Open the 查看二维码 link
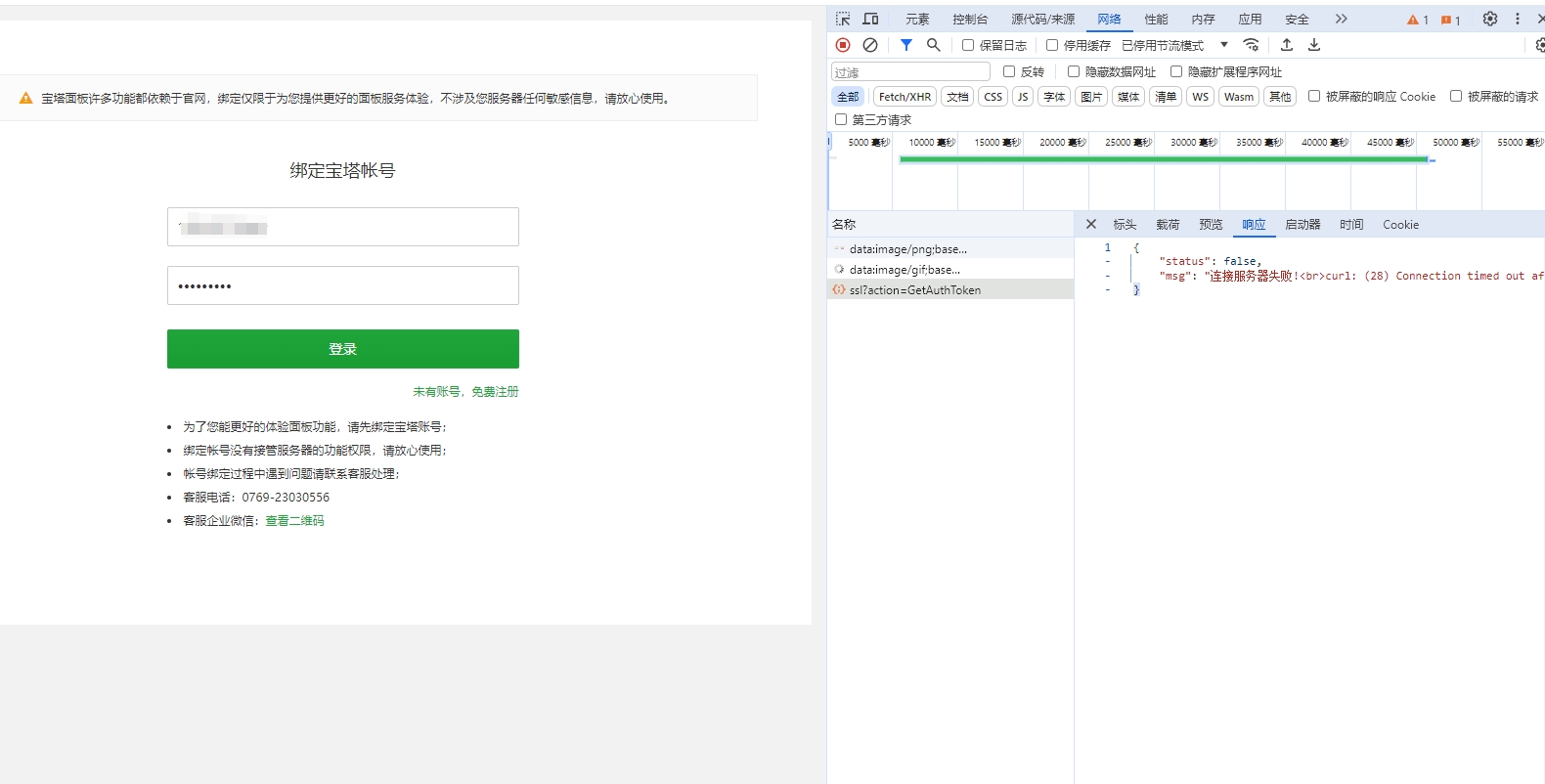 coord(294,520)
